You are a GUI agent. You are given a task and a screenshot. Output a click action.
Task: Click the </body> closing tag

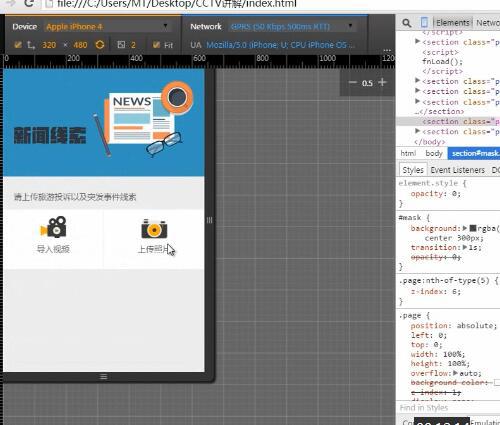tap(429, 142)
